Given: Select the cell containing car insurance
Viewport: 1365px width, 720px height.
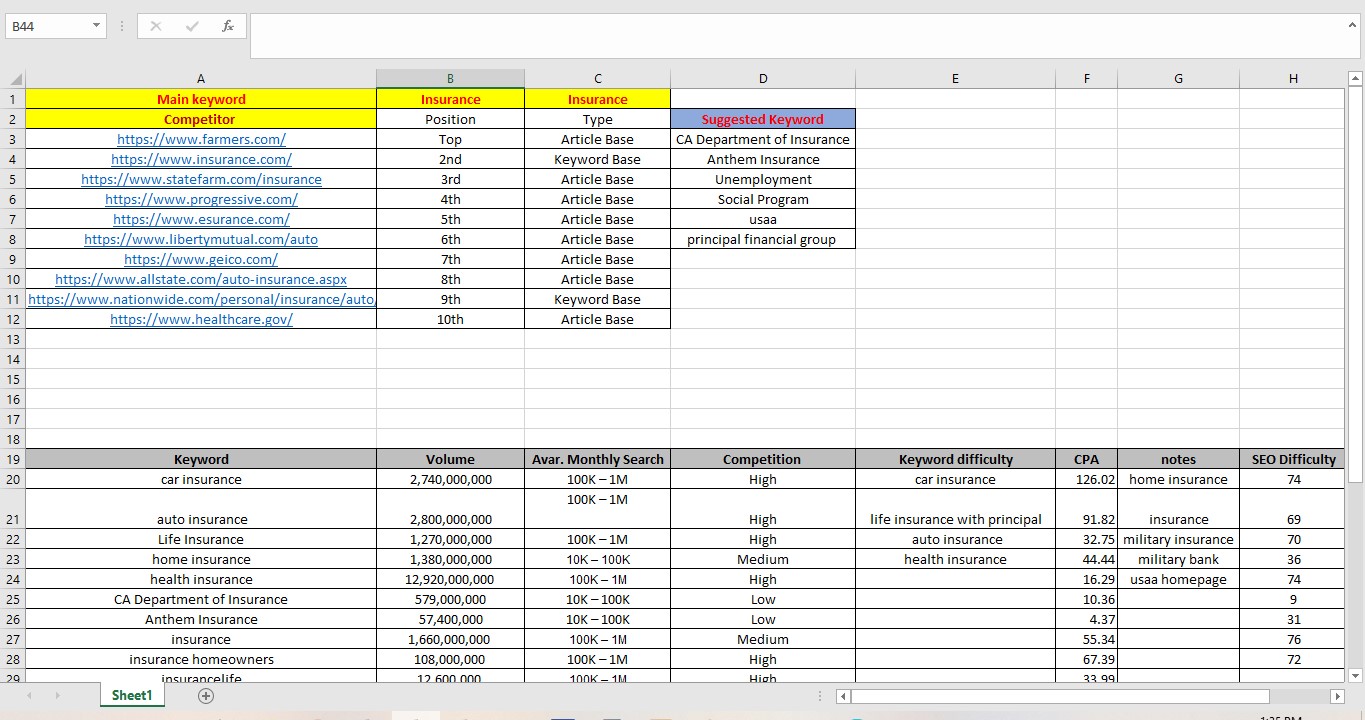Looking at the screenshot, I should [x=200, y=479].
